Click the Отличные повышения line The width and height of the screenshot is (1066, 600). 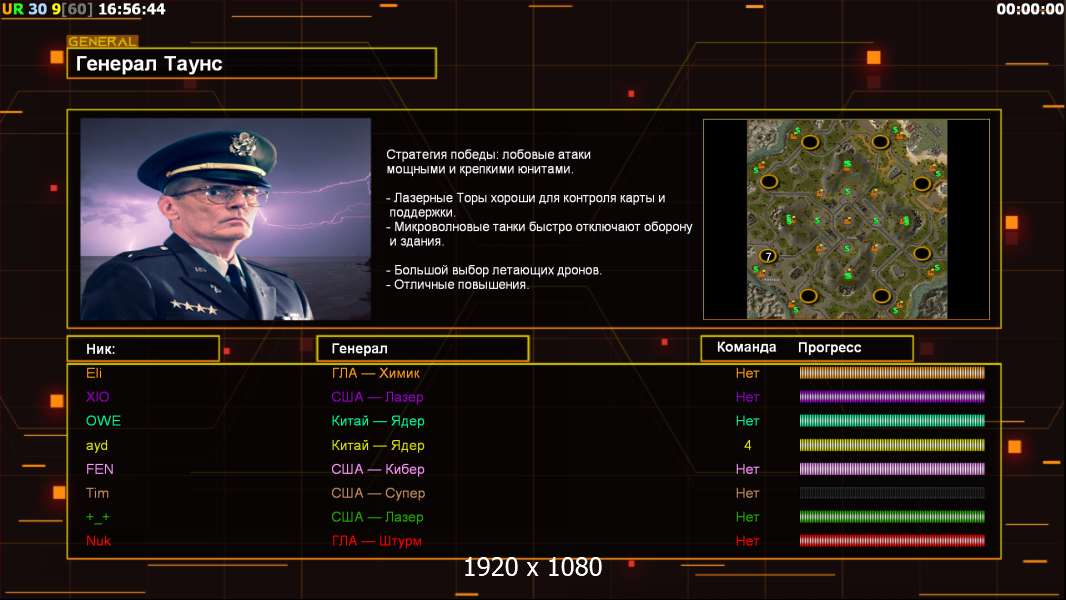[457, 285]
